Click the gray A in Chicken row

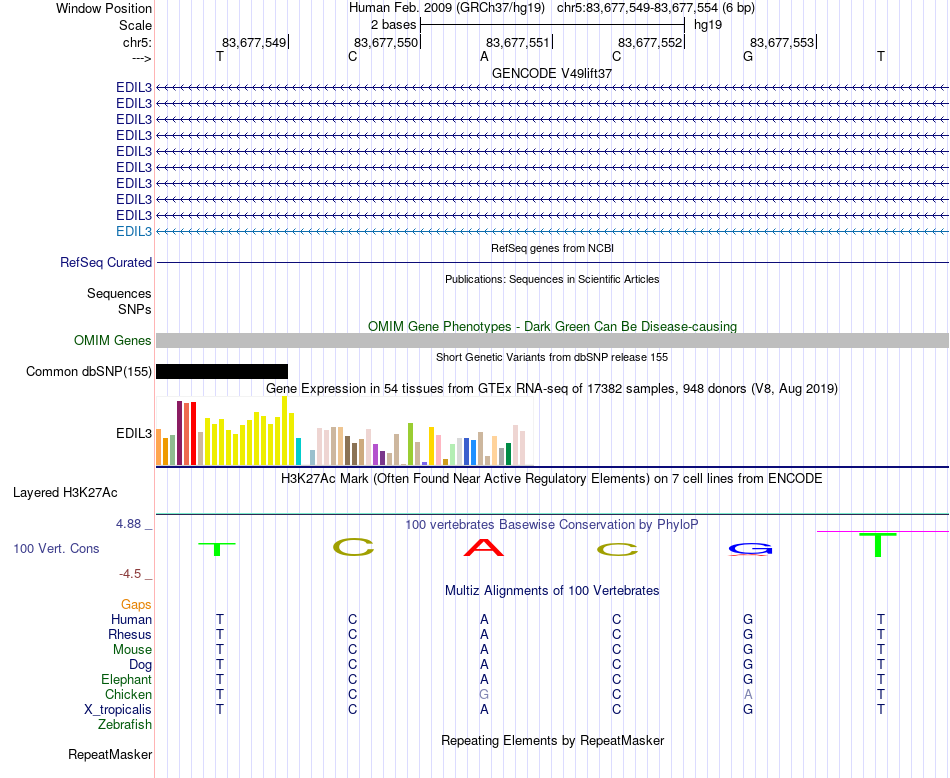coord(748,694)
